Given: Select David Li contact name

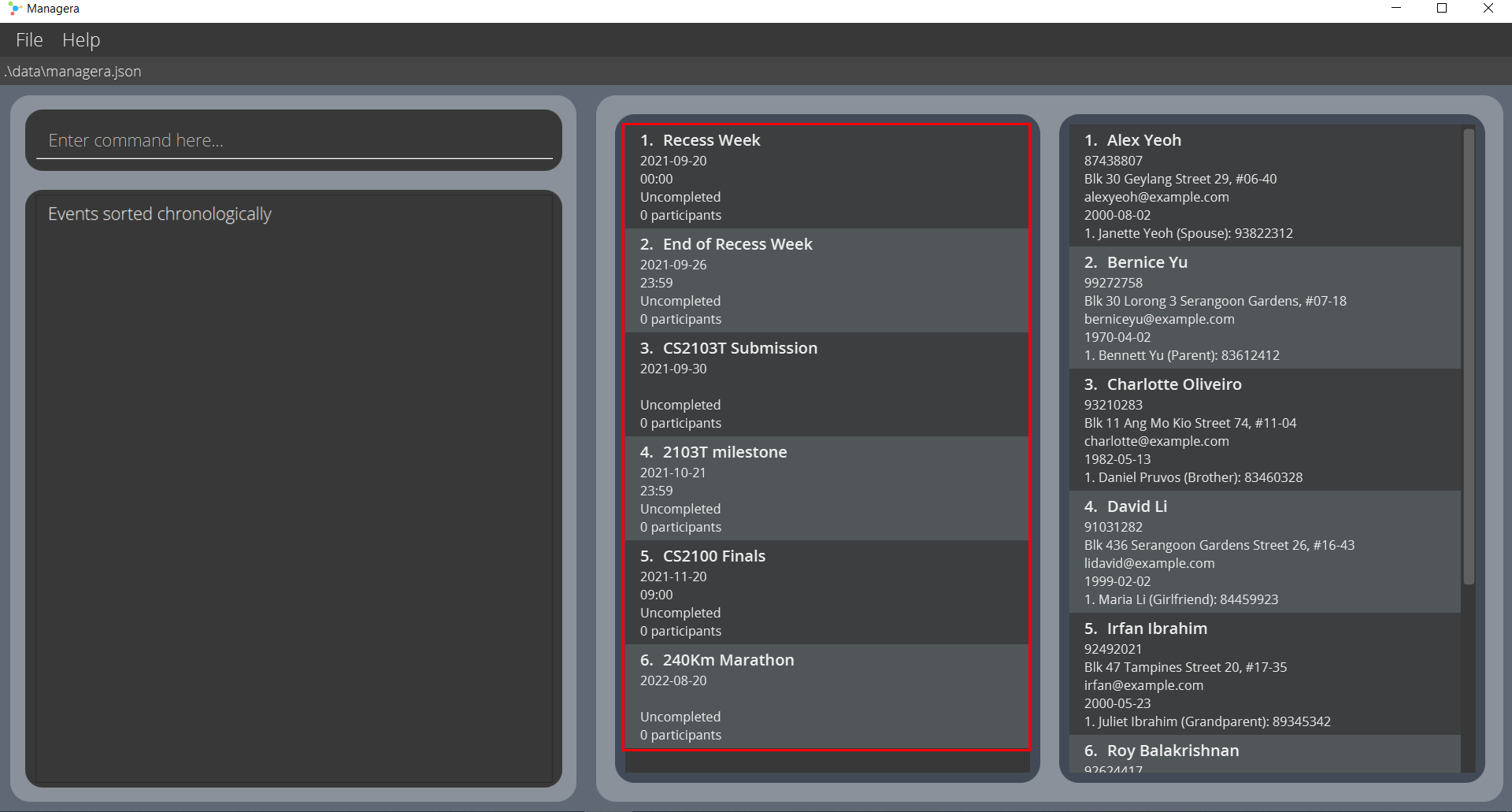Looking at the screenshot, I should [1137, 506].
